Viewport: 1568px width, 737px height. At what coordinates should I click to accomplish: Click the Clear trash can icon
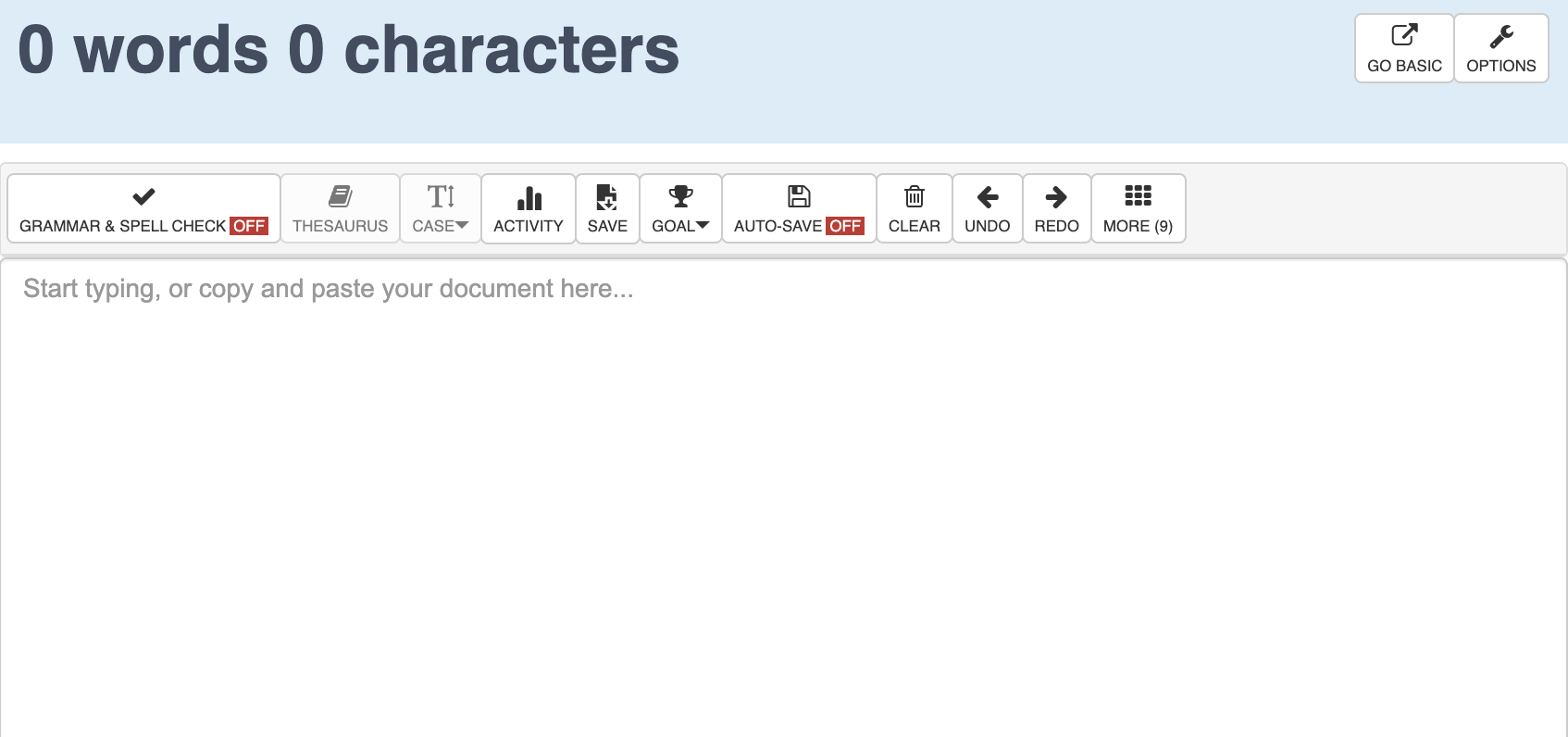tap(915, 196)
